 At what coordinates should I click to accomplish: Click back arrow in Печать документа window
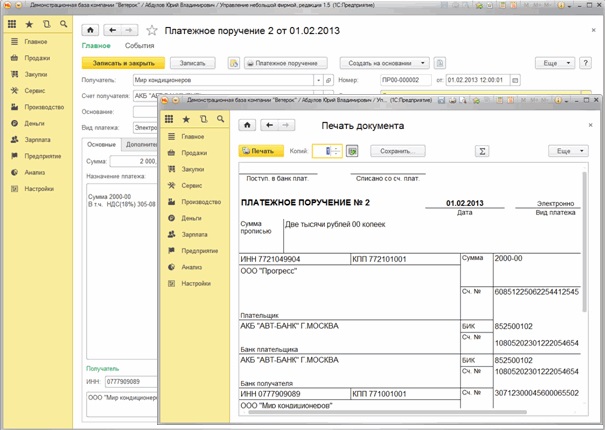[x=269, y=125]
